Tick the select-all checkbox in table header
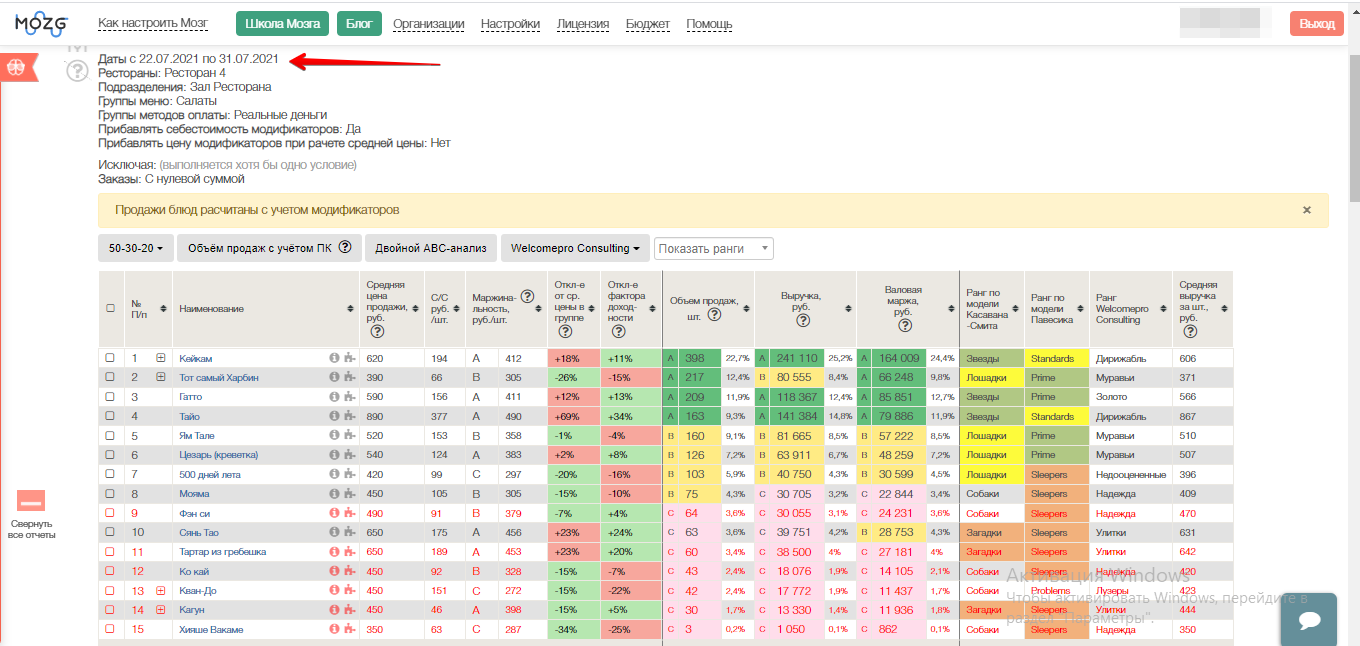1360x646 pixels. [x=111, y=309]
